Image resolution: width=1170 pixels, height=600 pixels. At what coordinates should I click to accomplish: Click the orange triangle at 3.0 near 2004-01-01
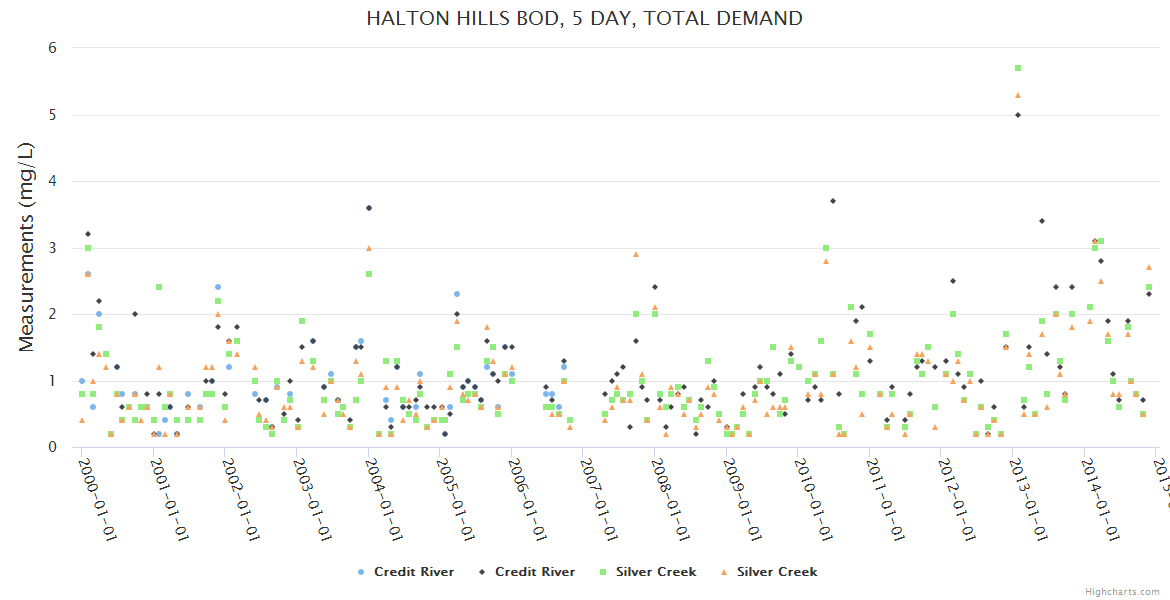pos(369,248)
